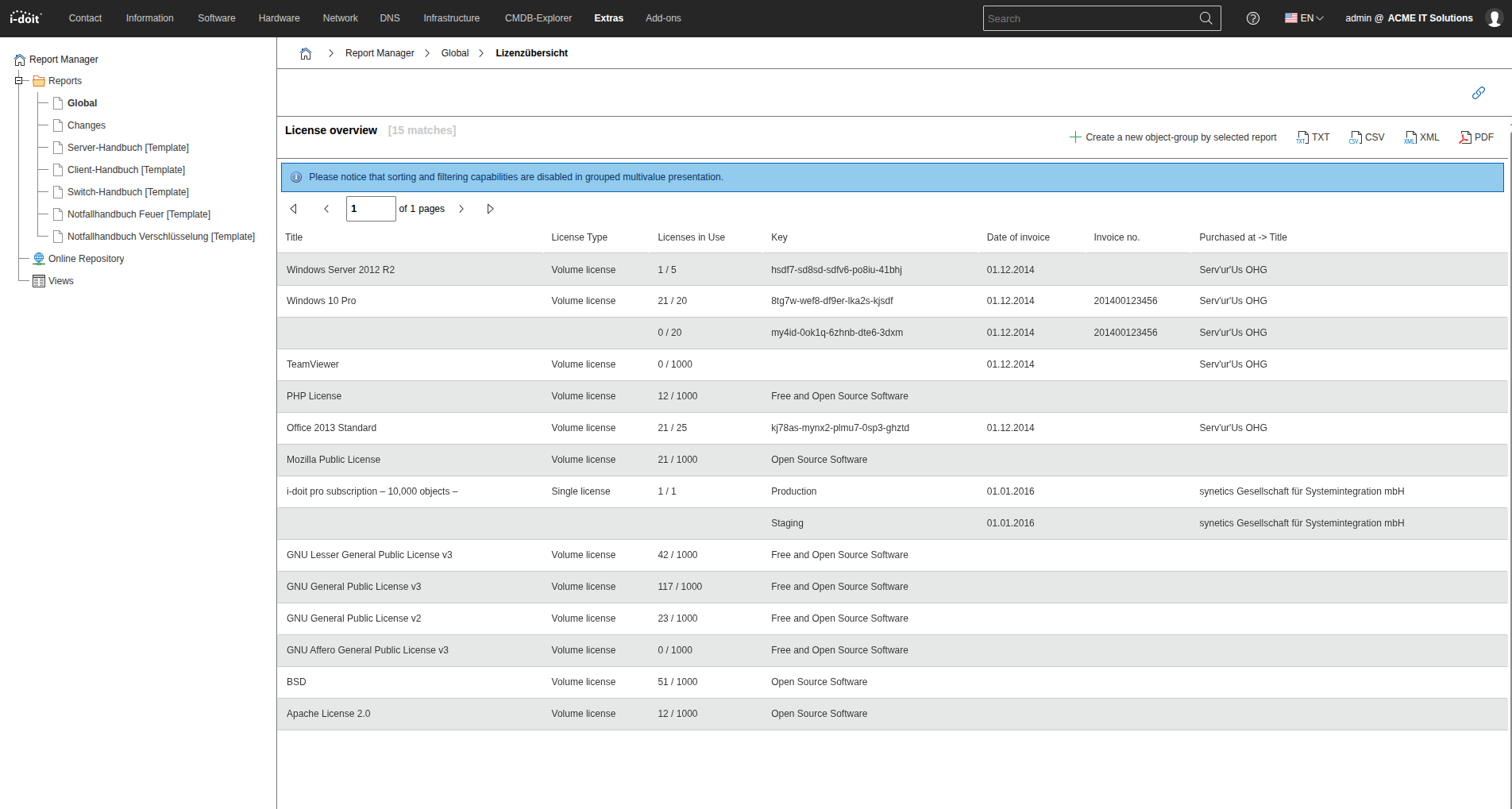The image size is (1512, 809).
Task: Click the user avatar icon
Action: pos(1494,18)
